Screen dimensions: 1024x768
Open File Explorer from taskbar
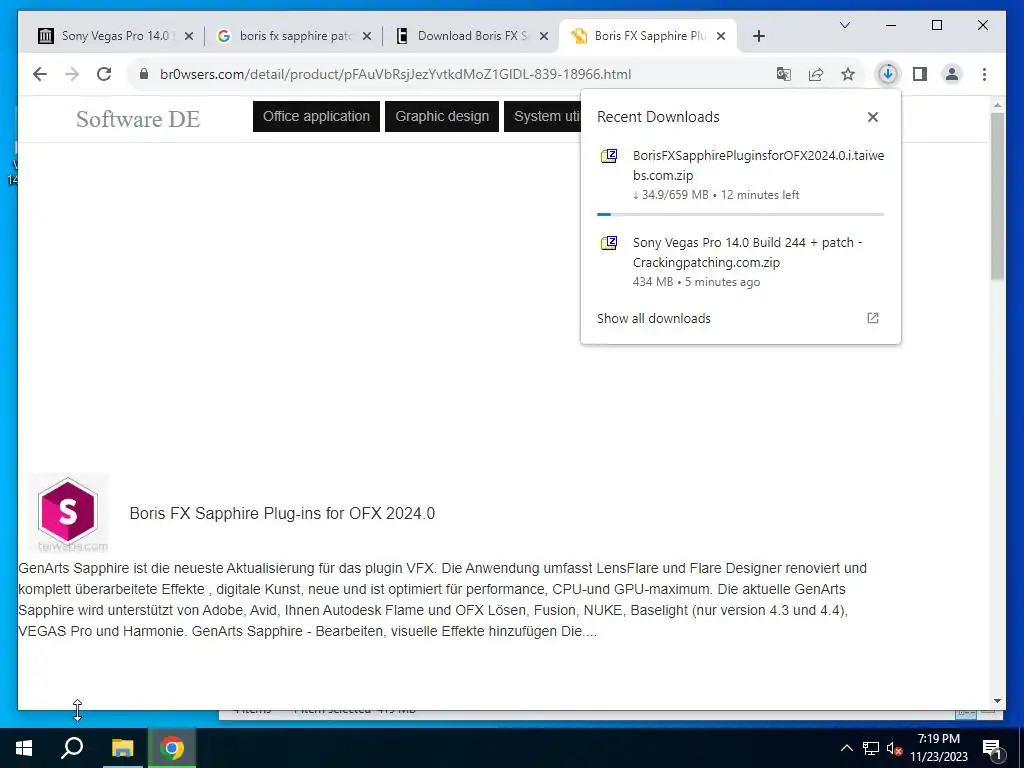pos(122,748)
